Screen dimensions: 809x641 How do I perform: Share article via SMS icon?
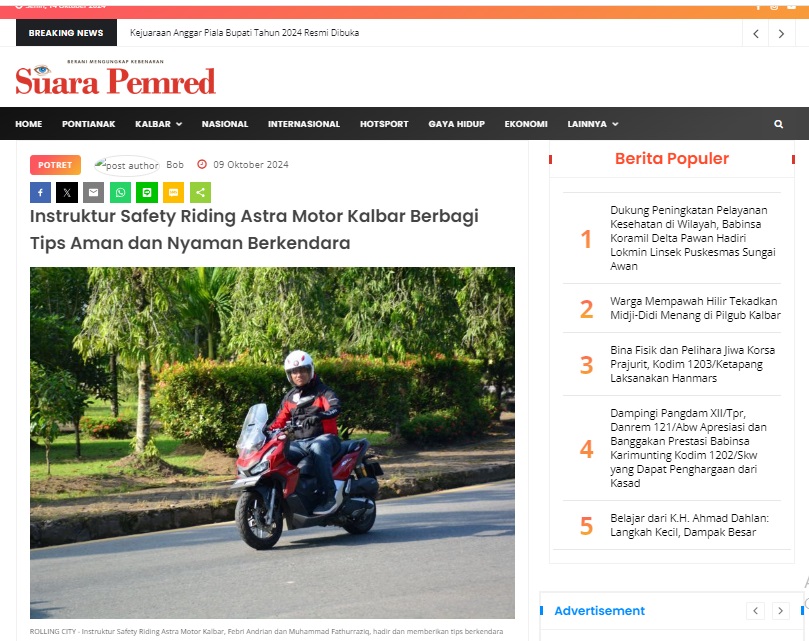173,193
